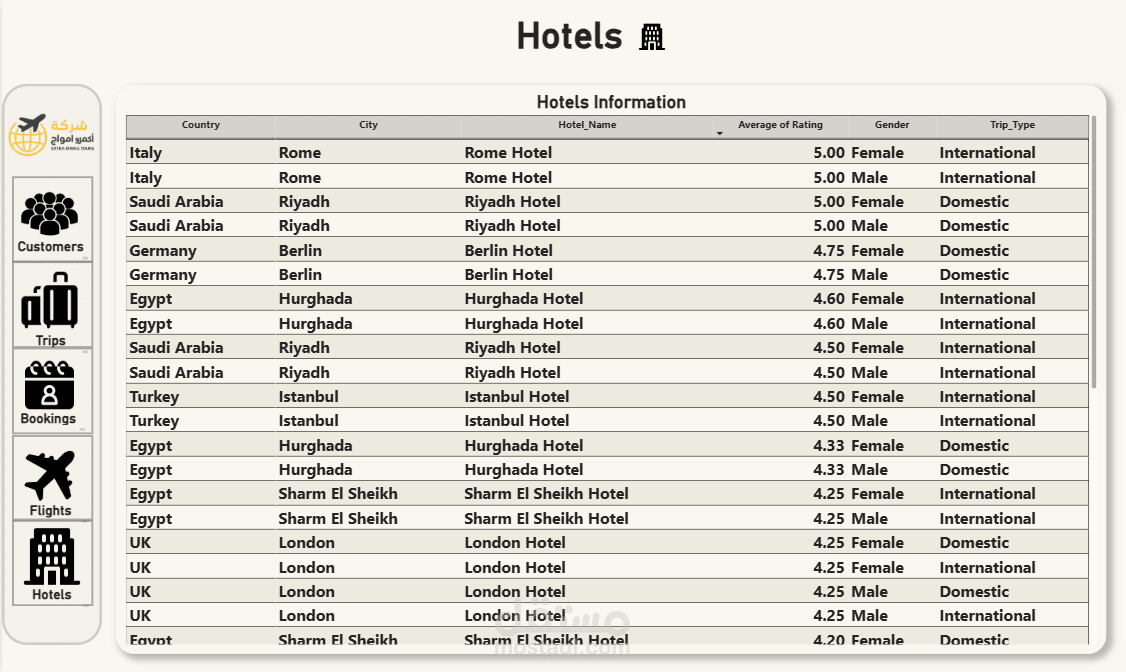Click the company airplane globe logo

pyautogui.click(x=52, y=134)
